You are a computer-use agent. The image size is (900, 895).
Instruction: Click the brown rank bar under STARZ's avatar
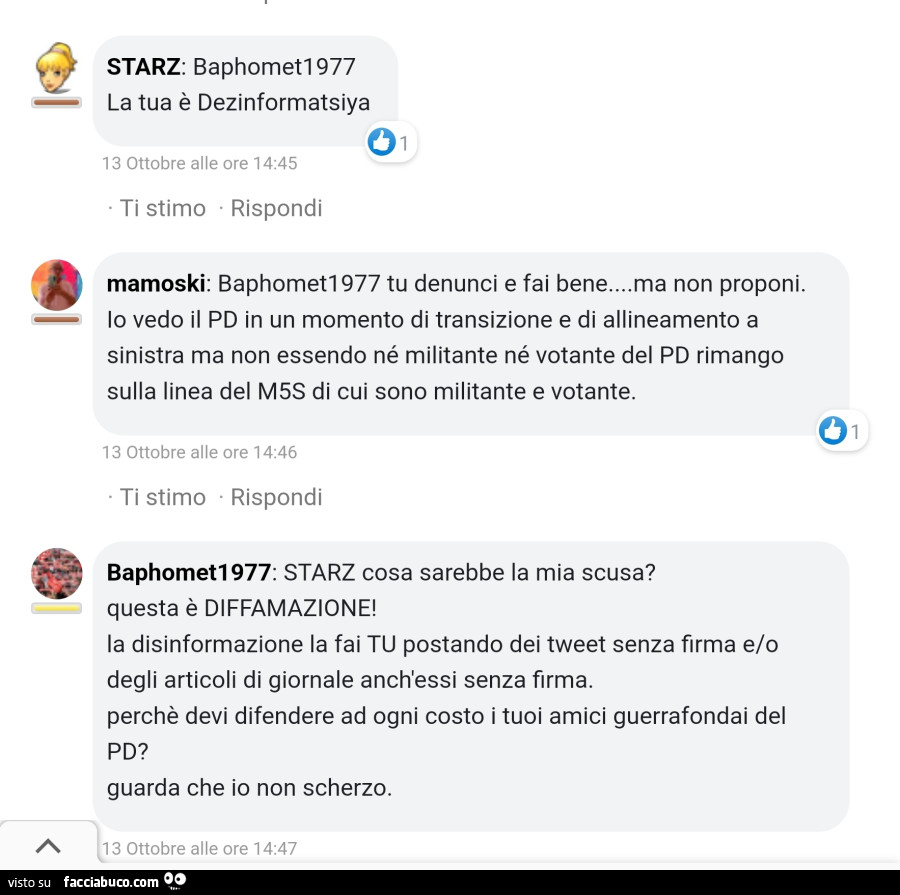click(x=56, y=102)
